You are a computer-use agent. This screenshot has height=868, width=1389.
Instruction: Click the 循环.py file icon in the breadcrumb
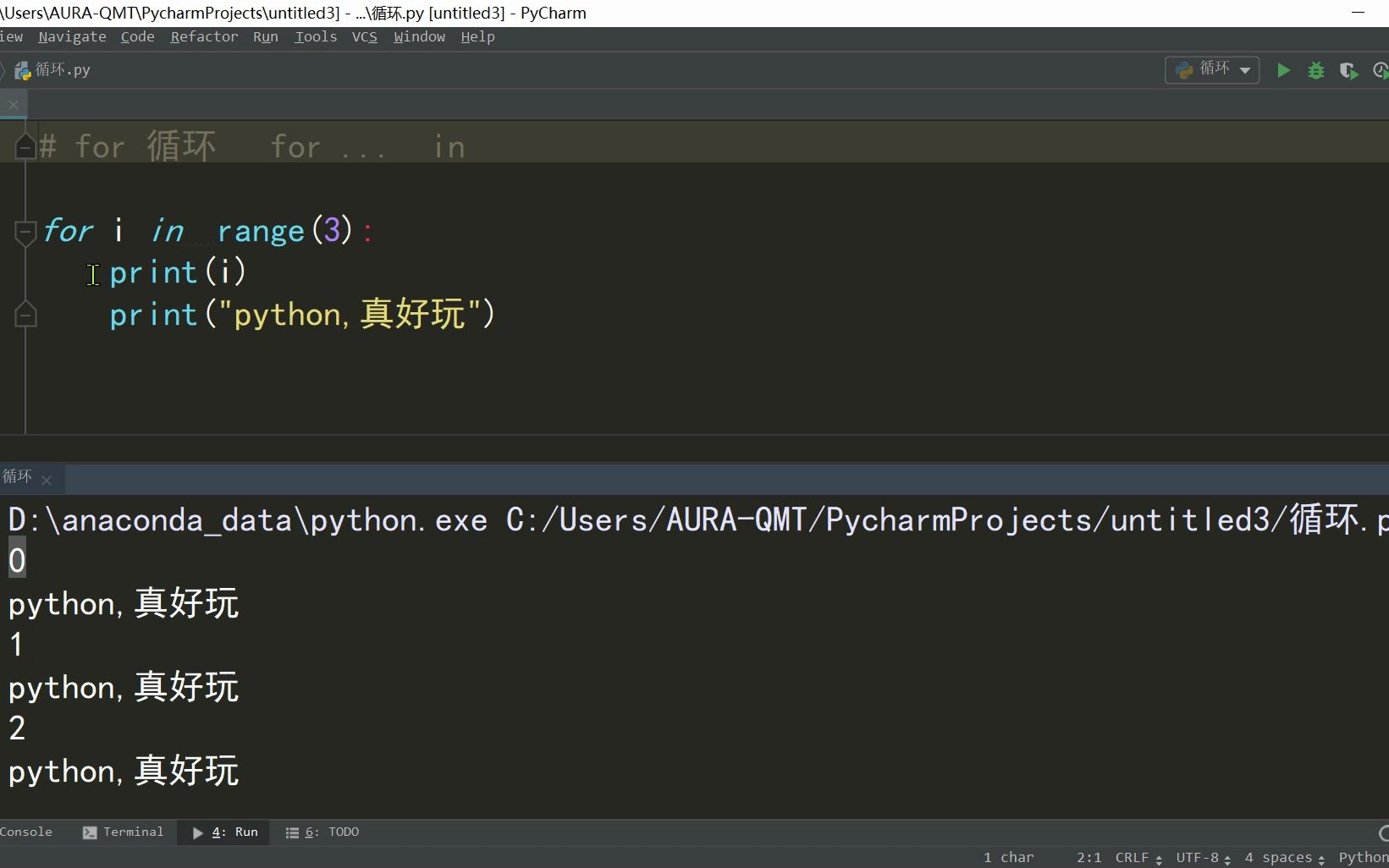[x=23, y=70]
